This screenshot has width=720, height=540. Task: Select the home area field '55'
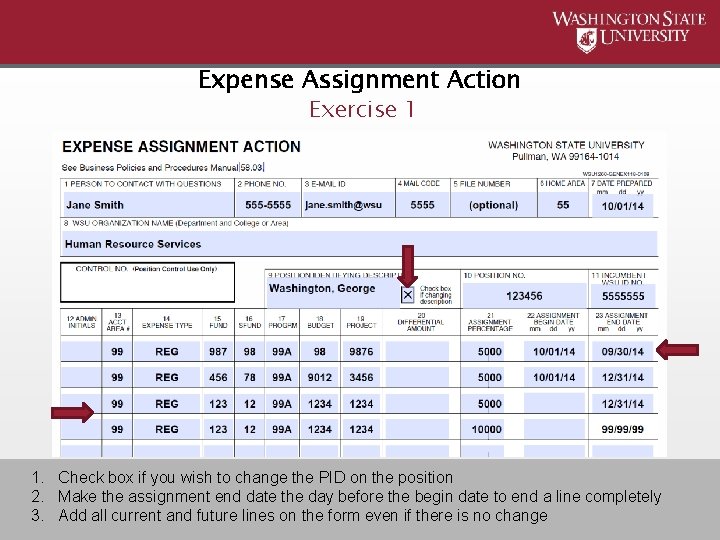[x=563, y=205]
